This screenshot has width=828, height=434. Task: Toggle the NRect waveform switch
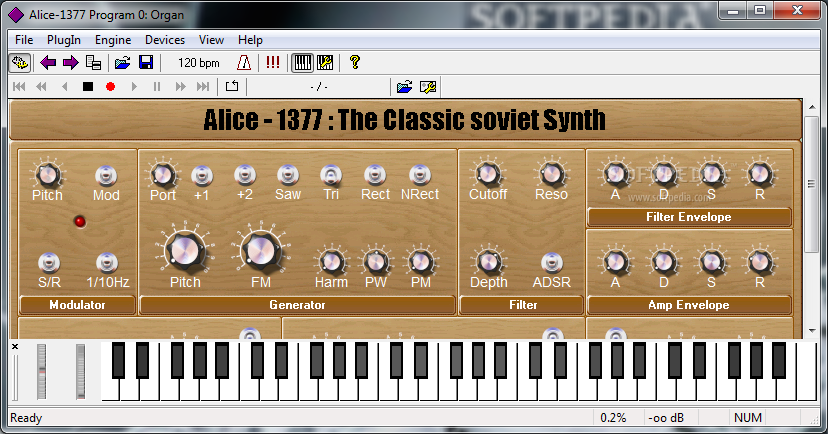point(420,175)
